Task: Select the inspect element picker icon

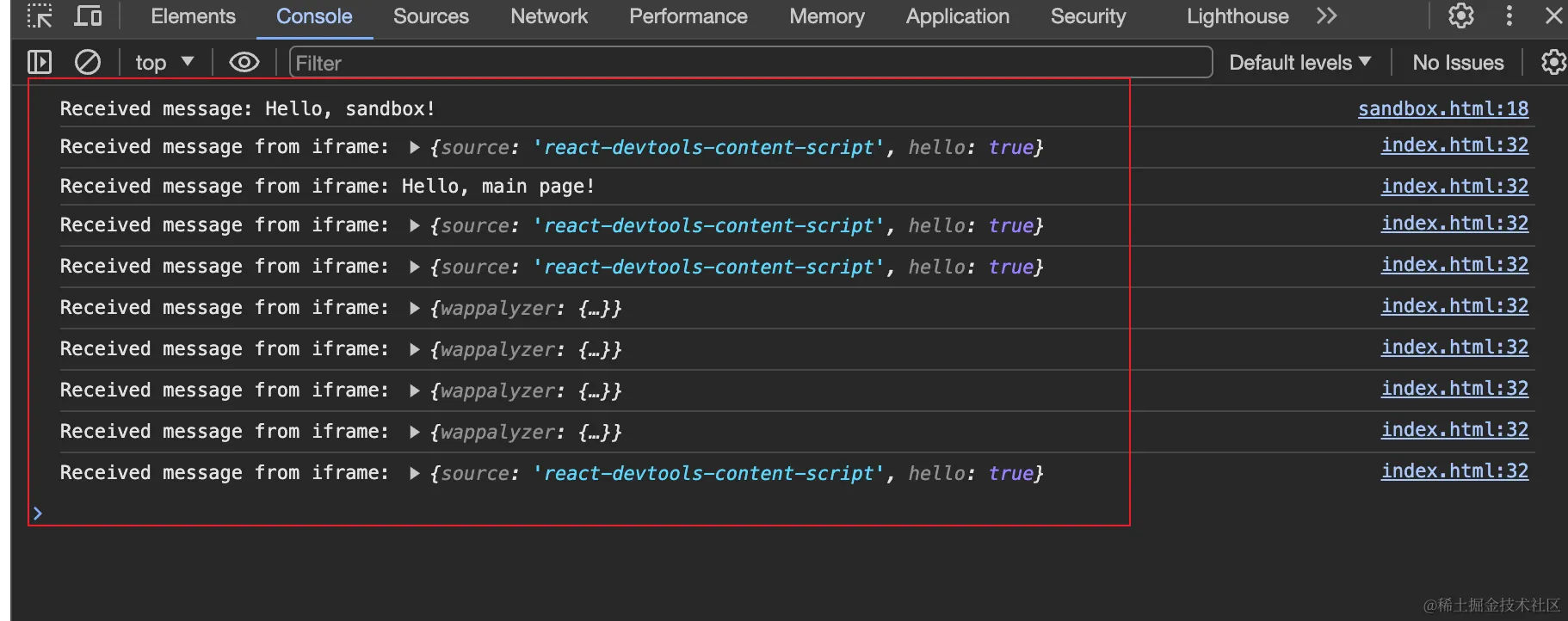Action: click(40, 16)
